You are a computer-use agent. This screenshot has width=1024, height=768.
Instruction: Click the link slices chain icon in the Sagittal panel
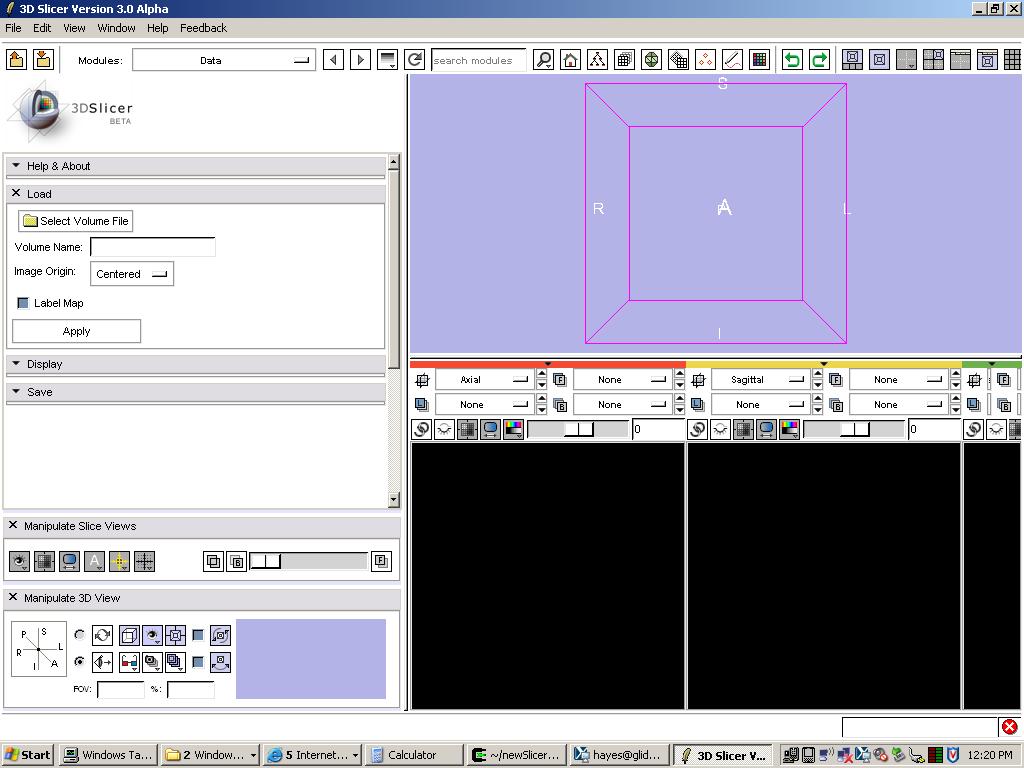tap(697, 429)
